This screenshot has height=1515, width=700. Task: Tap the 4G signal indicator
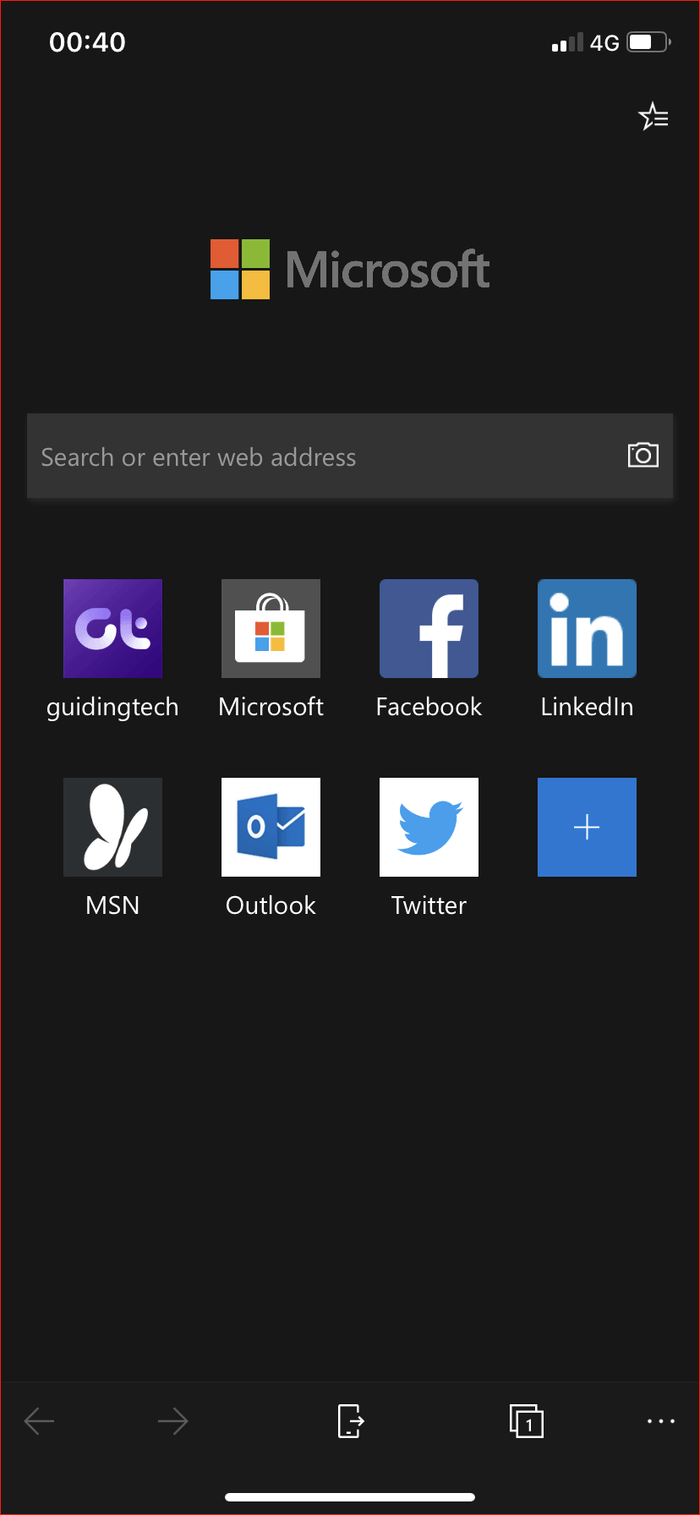point(605,43)
